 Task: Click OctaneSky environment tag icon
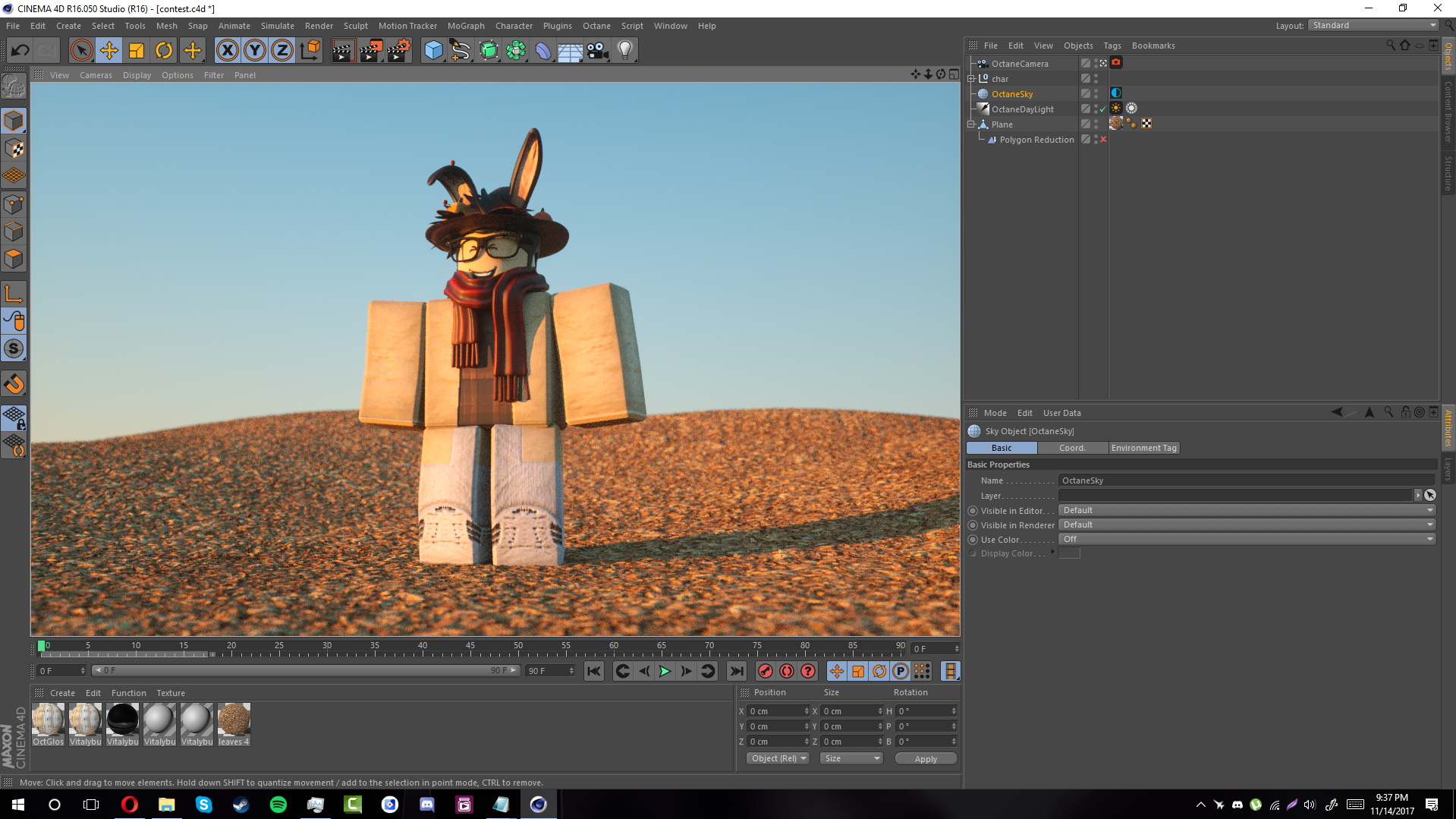[1116, 93]
